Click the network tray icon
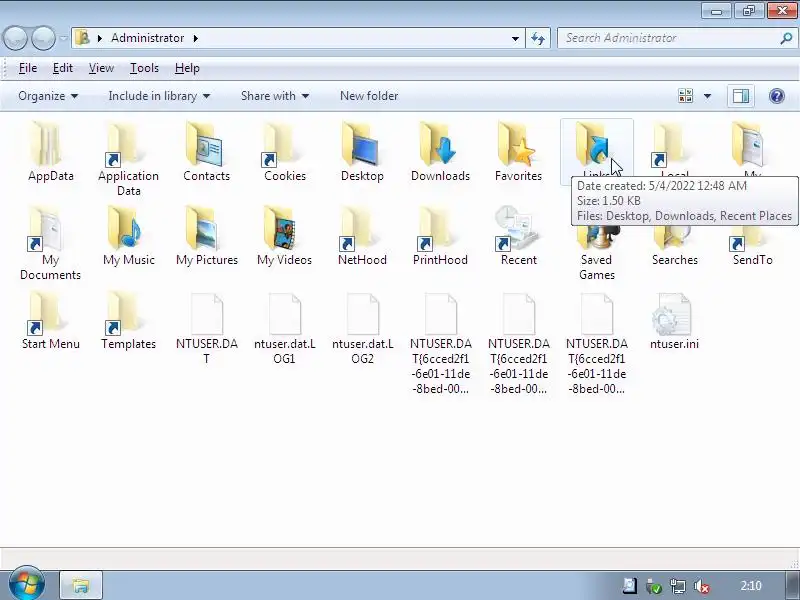Screen dimensions: 800x600 678,586
